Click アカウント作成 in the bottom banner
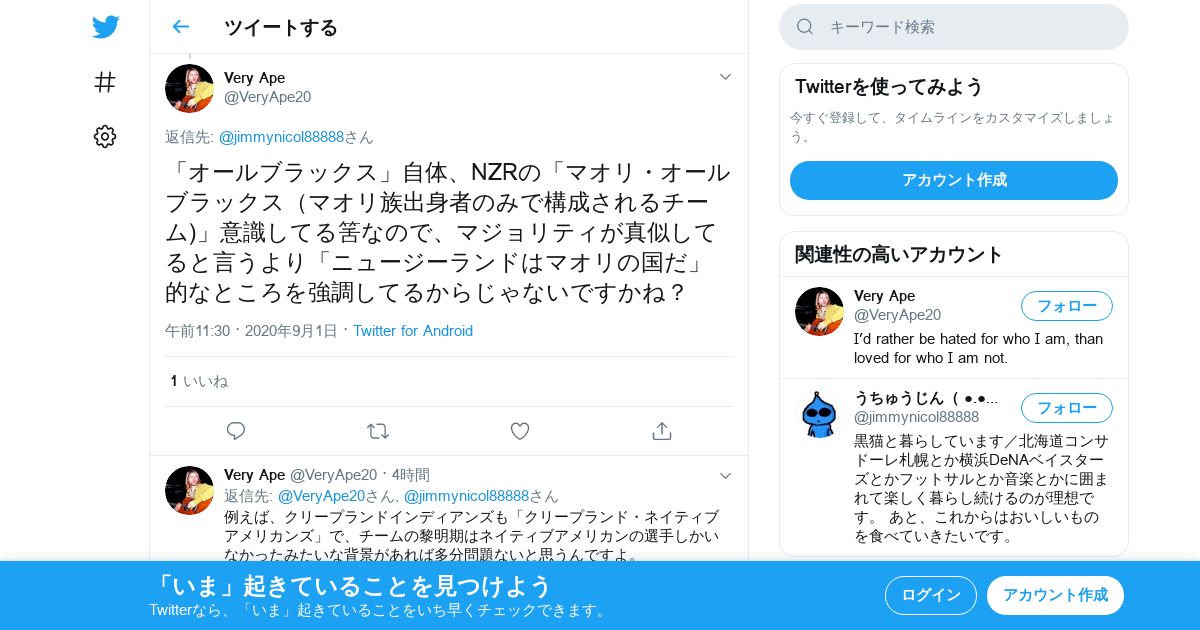Image resolution: width=1200 pixels, height=630 pixels. (1055, 595)
